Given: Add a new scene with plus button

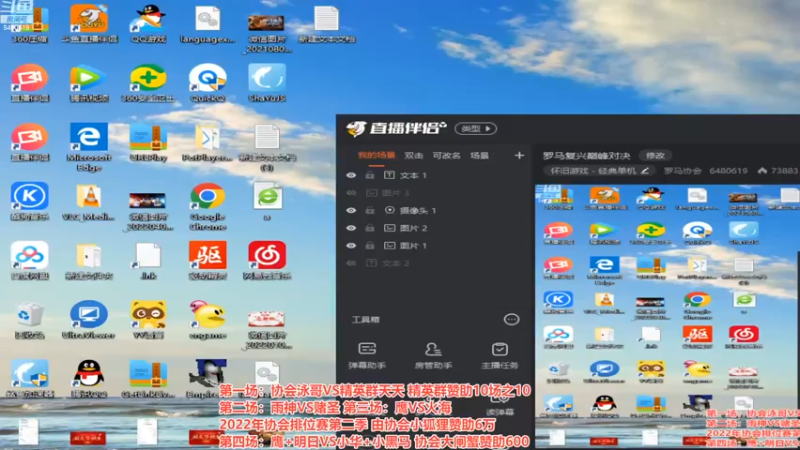Looking at the screenshot, I should (x=519, y=155).
